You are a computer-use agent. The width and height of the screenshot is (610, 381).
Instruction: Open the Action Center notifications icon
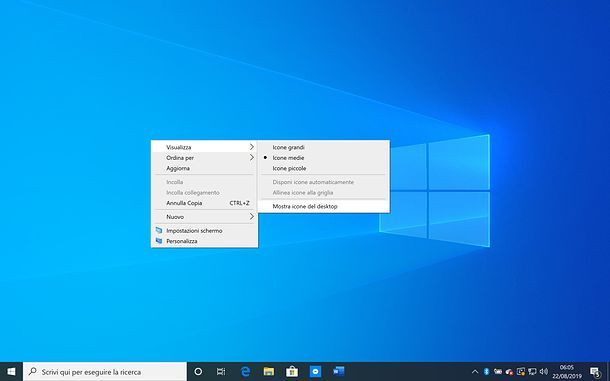[x=595, y=372]
